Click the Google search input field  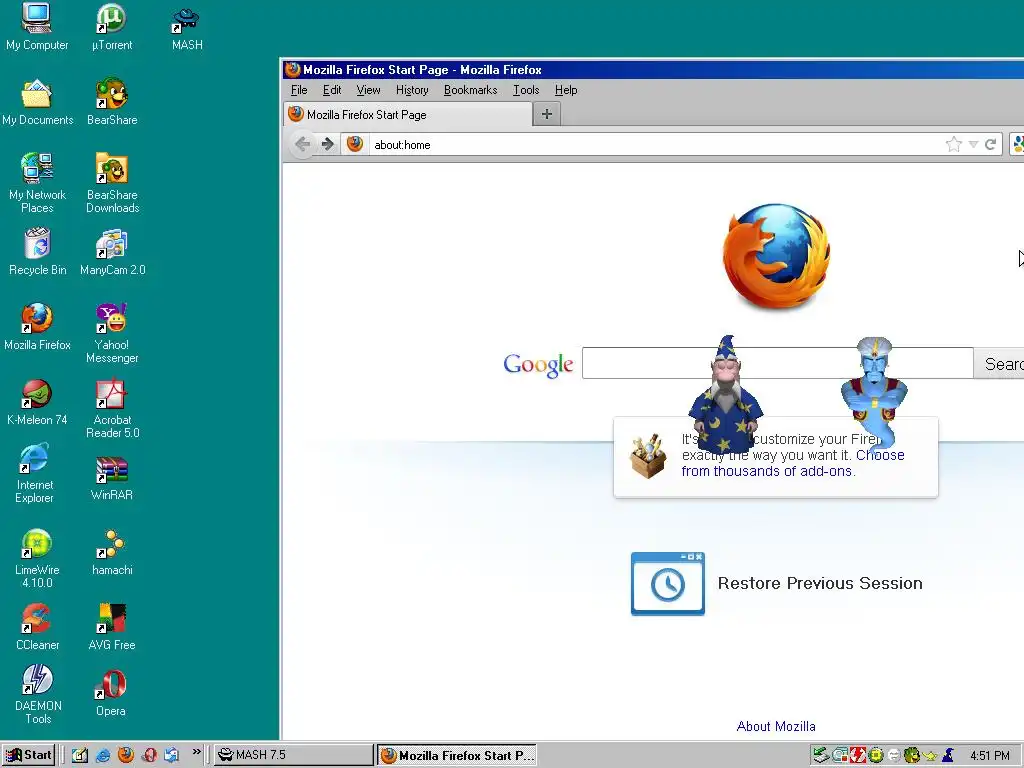click(x=777, y=363)
